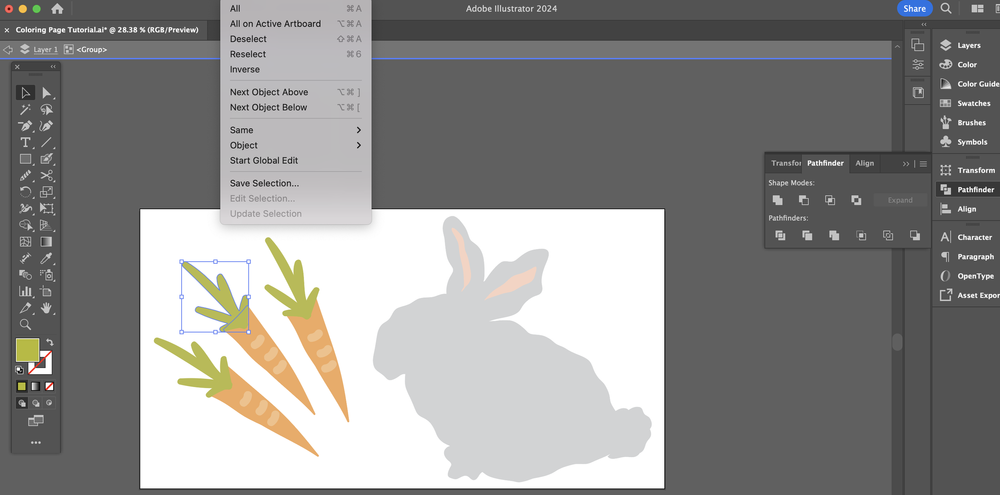
Task: Enable Draw Inside mode
Action: point(49,403)
